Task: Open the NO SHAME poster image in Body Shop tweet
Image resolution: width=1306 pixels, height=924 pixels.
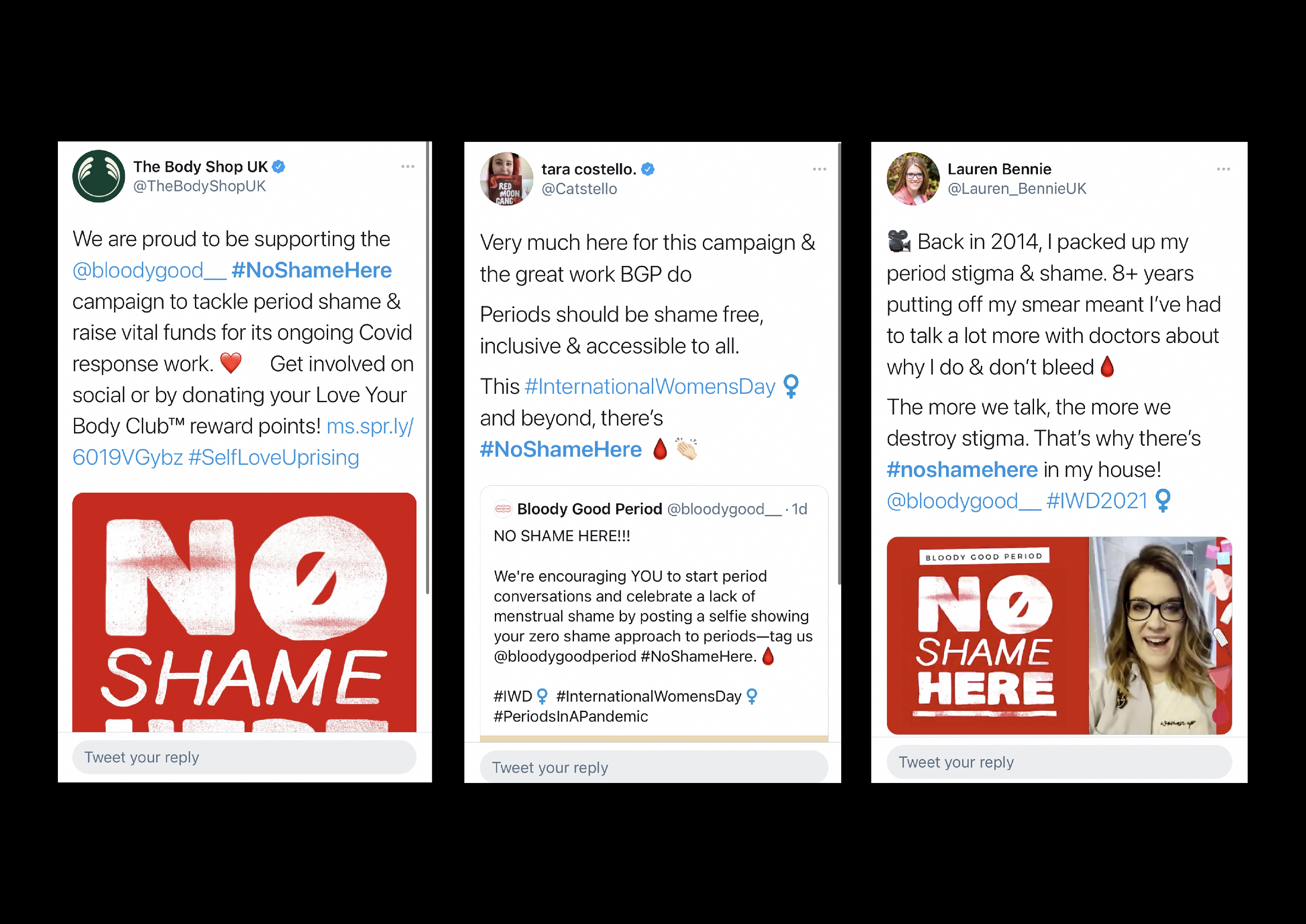Action: point(244,612)
